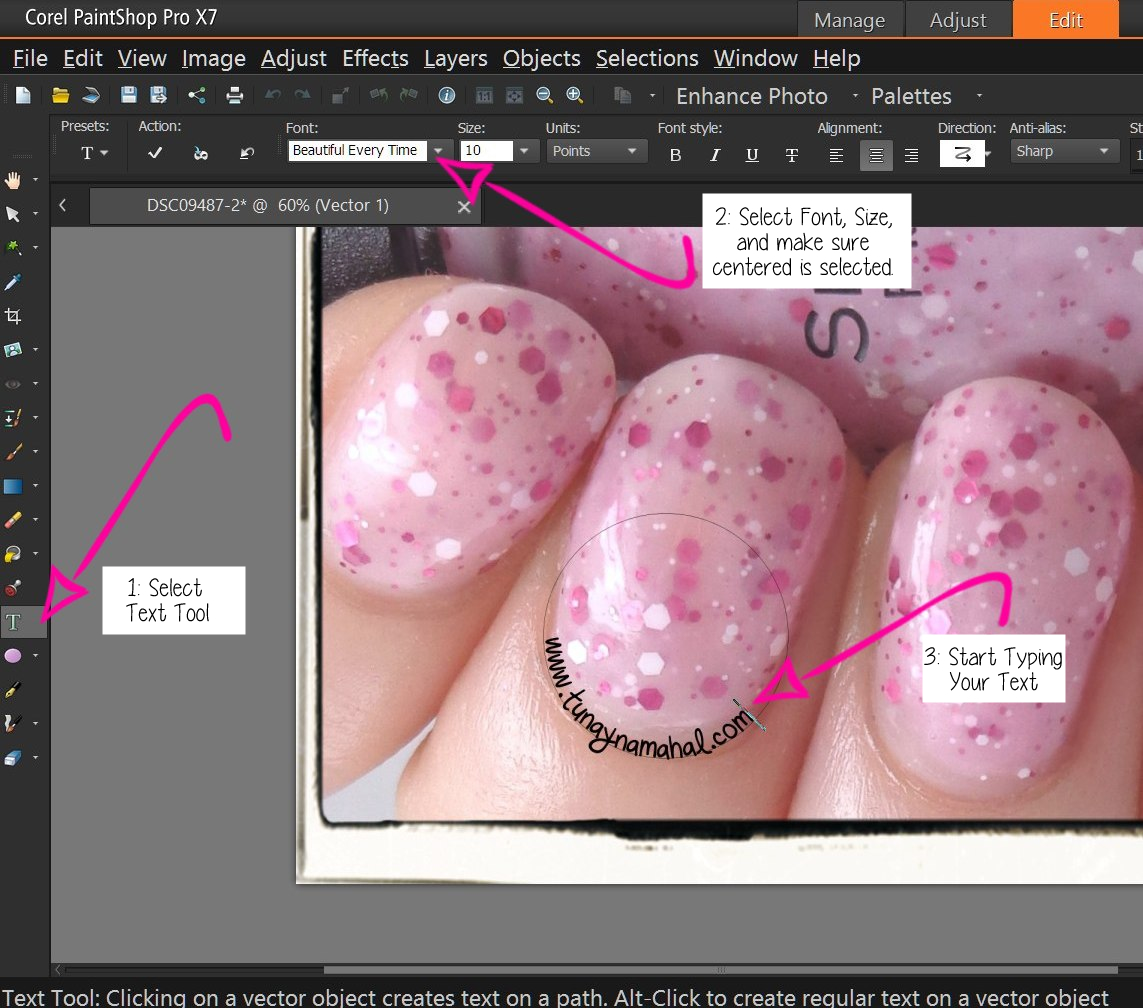This screenshot has height=1008, width=1143.
Task: Select the Paint Brush tool
Action: point(14,451)
